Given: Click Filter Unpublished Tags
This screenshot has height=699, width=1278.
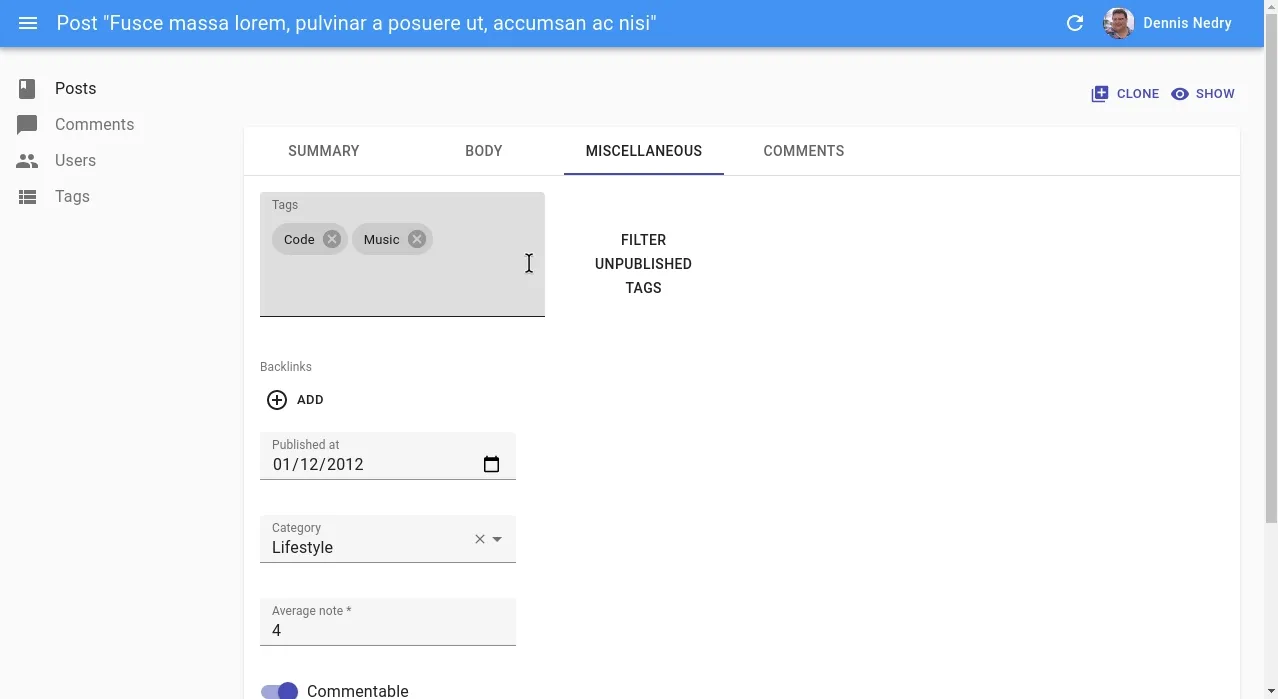Looking at the screenshot, I should (643, 263).
